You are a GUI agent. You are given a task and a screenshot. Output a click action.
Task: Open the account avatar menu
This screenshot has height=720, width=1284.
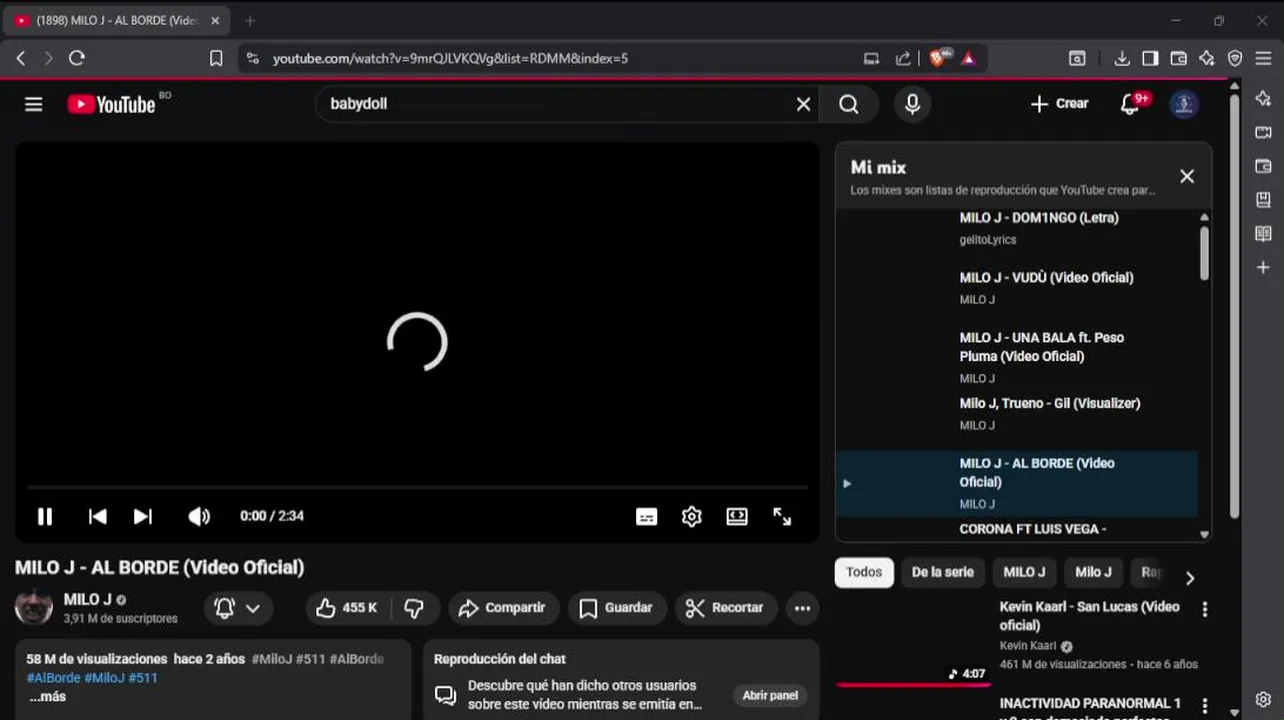point(1184,104)
